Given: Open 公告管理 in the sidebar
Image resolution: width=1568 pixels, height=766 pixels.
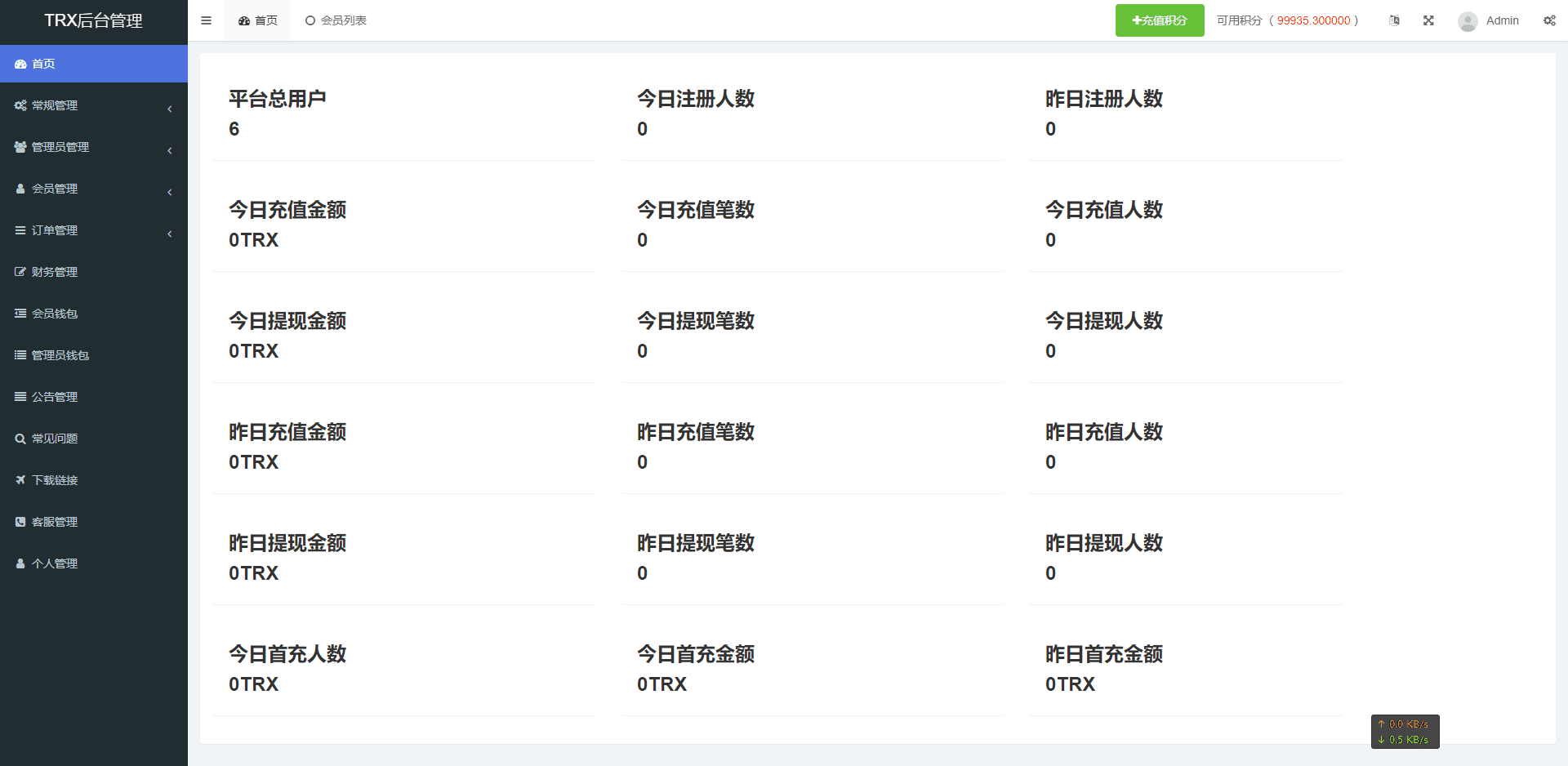Looking at the screenshot, I should pyautogui.click(x=55, y=397).
